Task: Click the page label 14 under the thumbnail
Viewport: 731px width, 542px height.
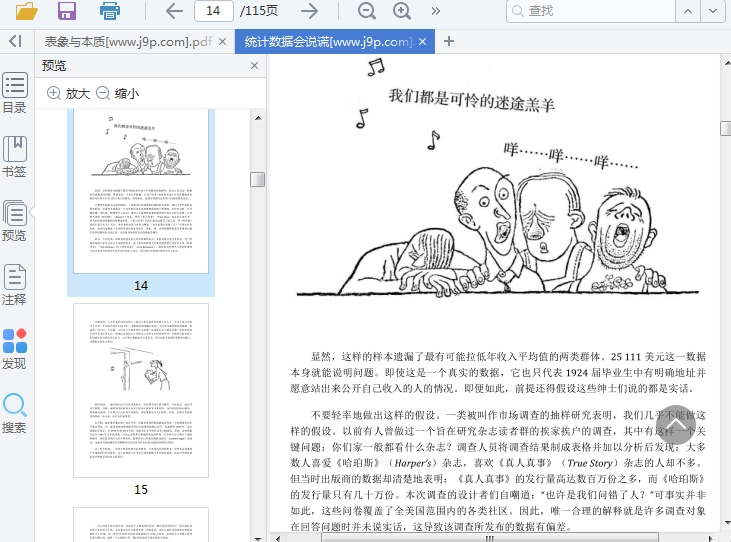Action: click(141, 285)
